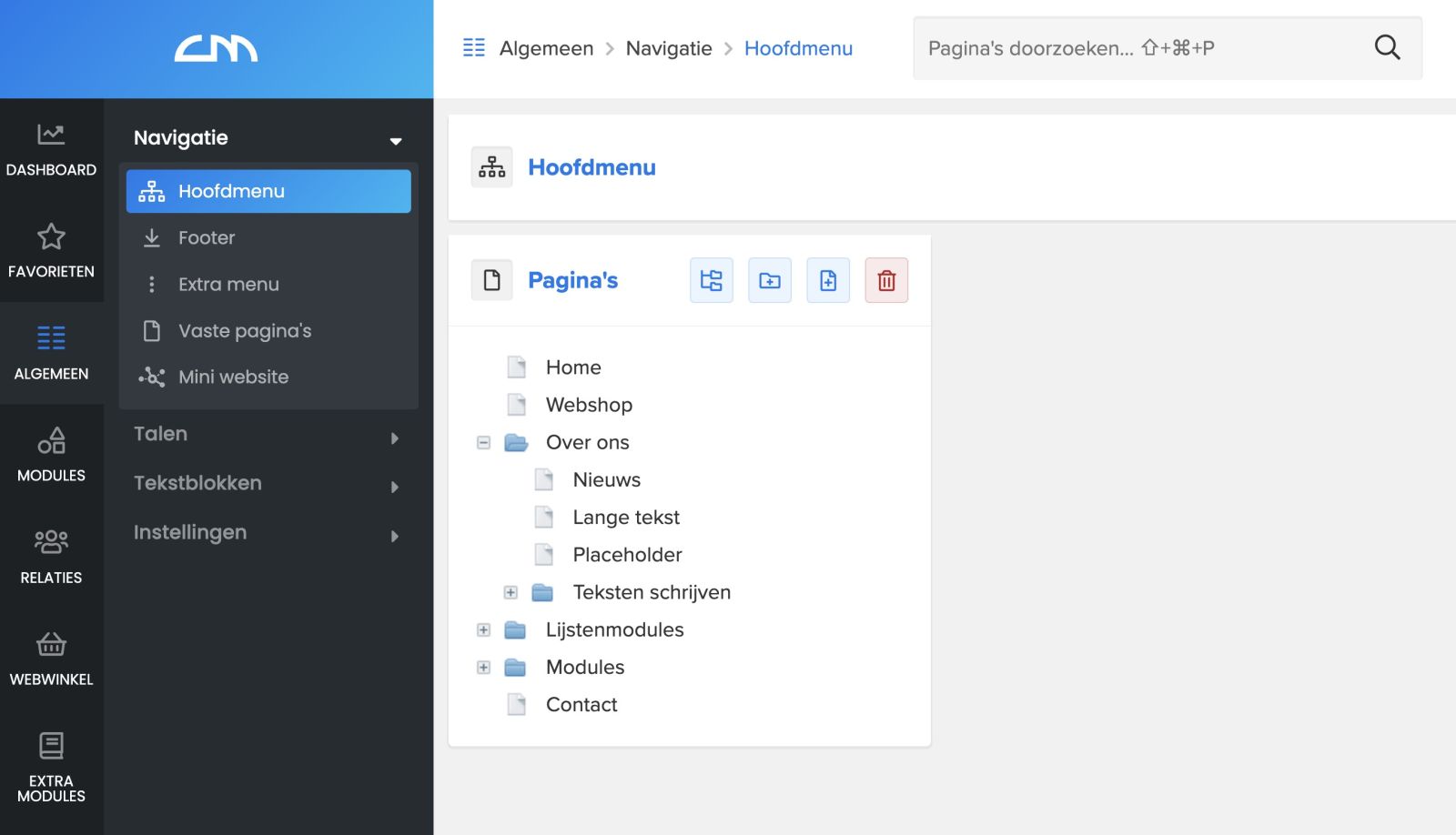This screenshot has height=835, width=1456.
Task: Open Vaste pagina's from the Navigatie menu
Action: pyautogui.click(x=245, y=330)
